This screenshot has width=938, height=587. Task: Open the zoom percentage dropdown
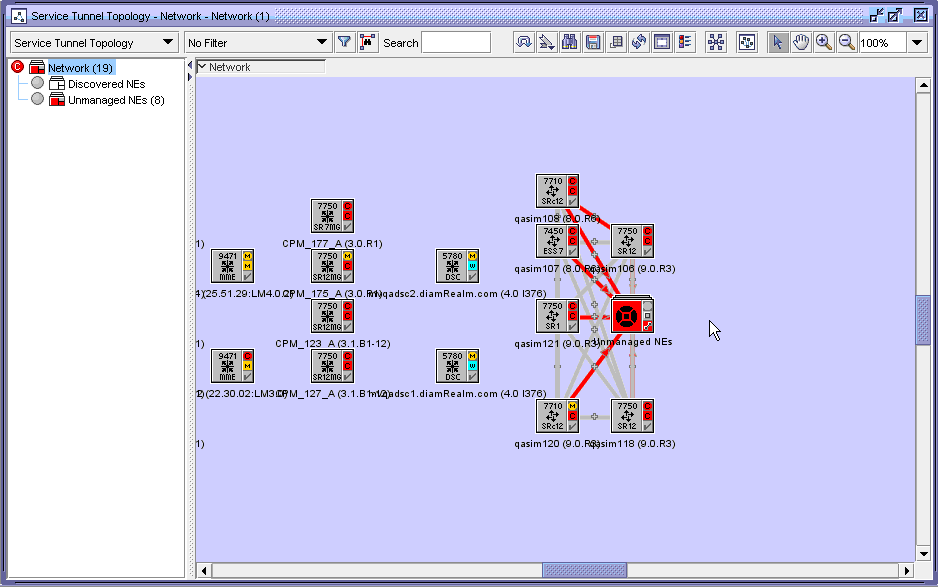(x=916, y=42)
